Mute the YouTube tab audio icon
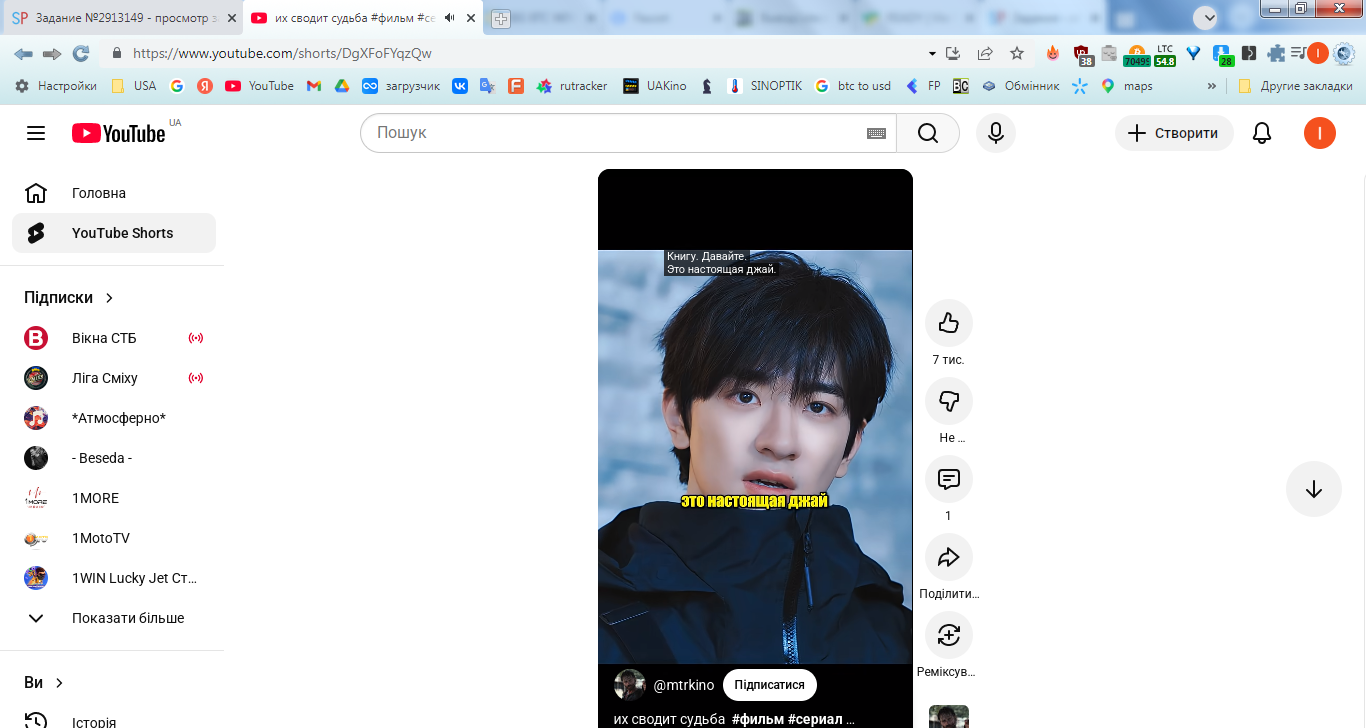 (450, 18)
